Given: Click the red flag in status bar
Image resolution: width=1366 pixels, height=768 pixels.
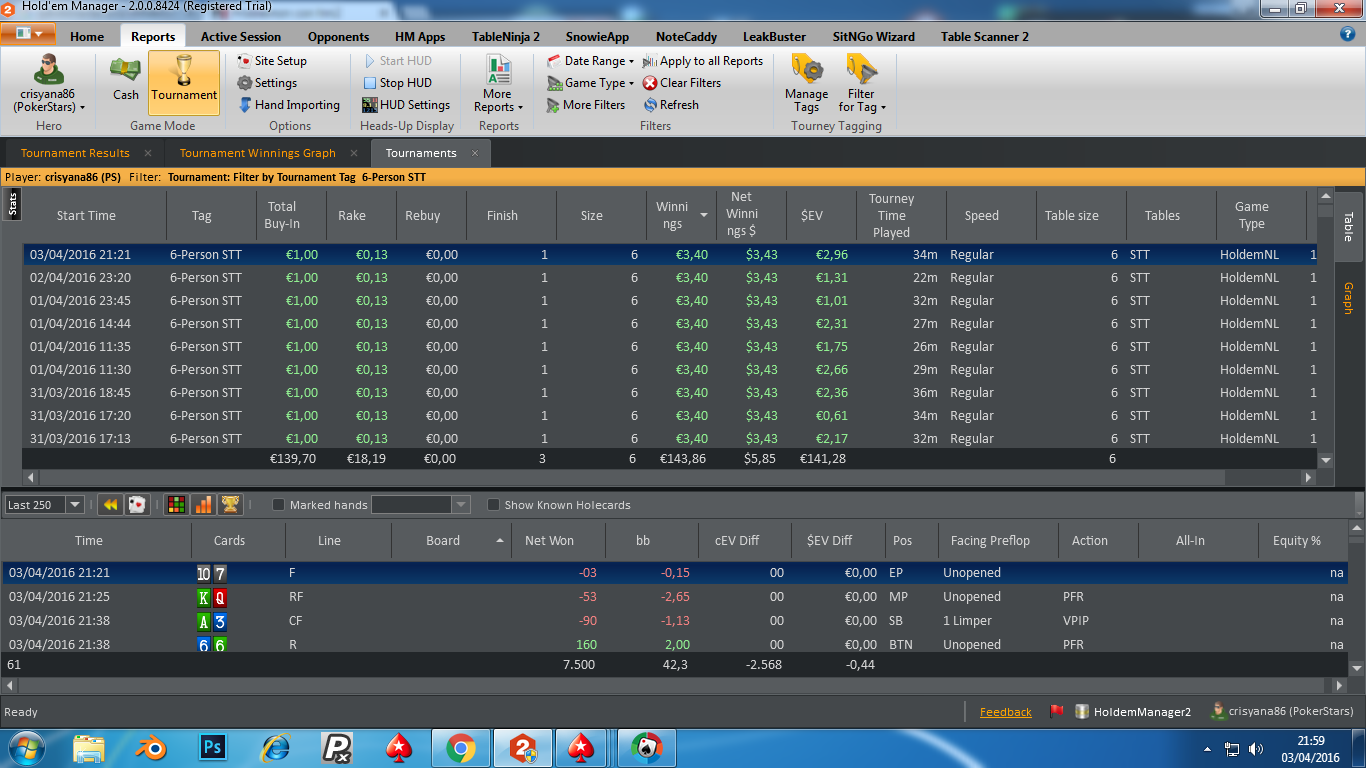Looking at the screenshot, I should click(1057, 712).
